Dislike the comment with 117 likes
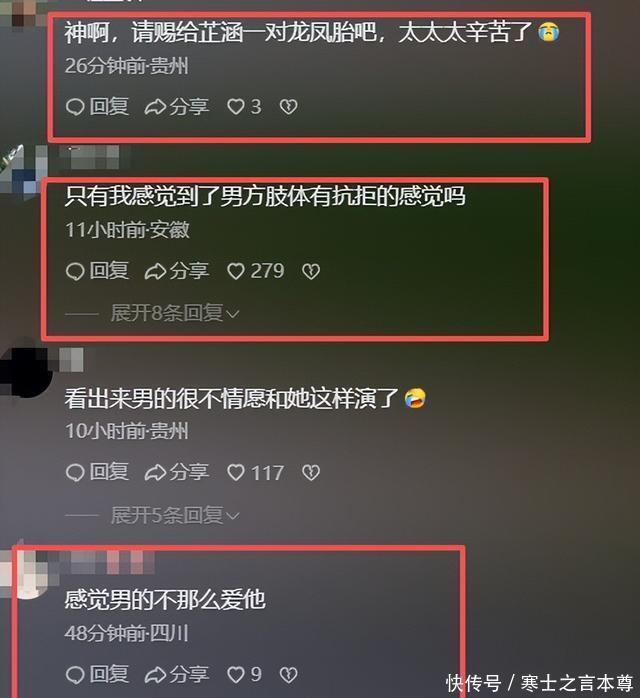640x698 pixels. pyautogui.click(x=311, y=473)
